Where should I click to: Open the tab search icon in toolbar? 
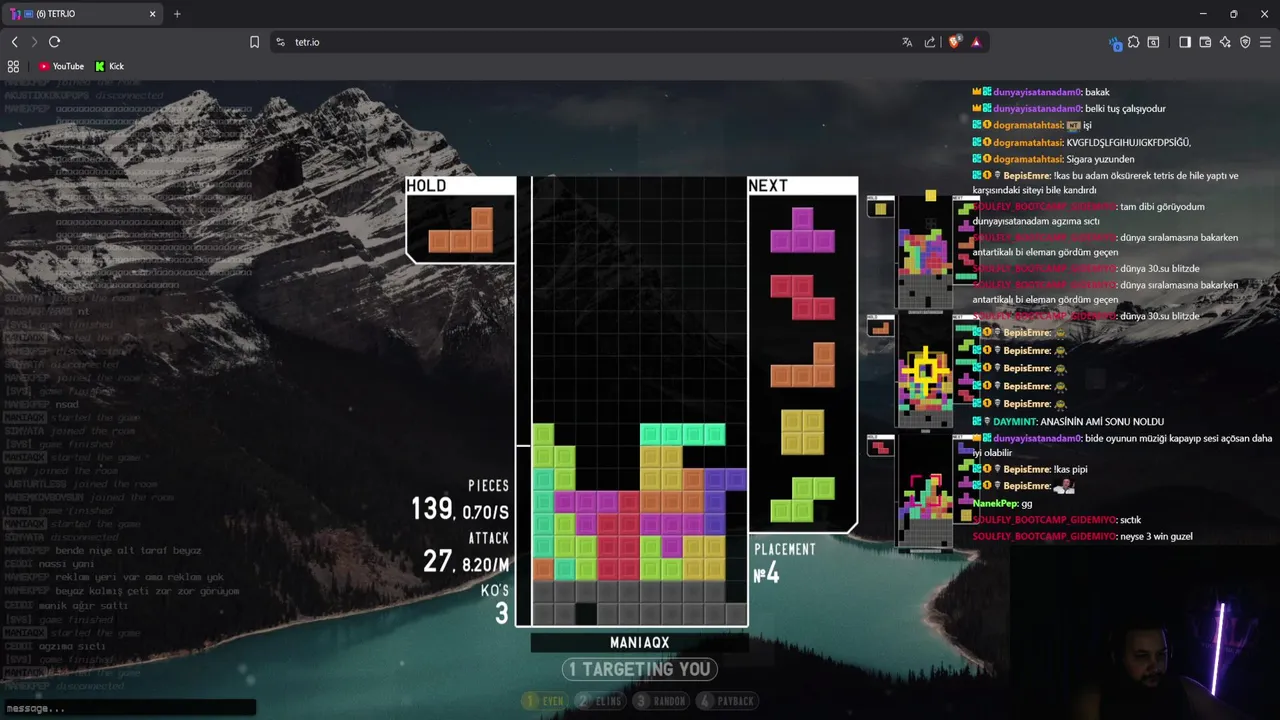(1153, 42)
